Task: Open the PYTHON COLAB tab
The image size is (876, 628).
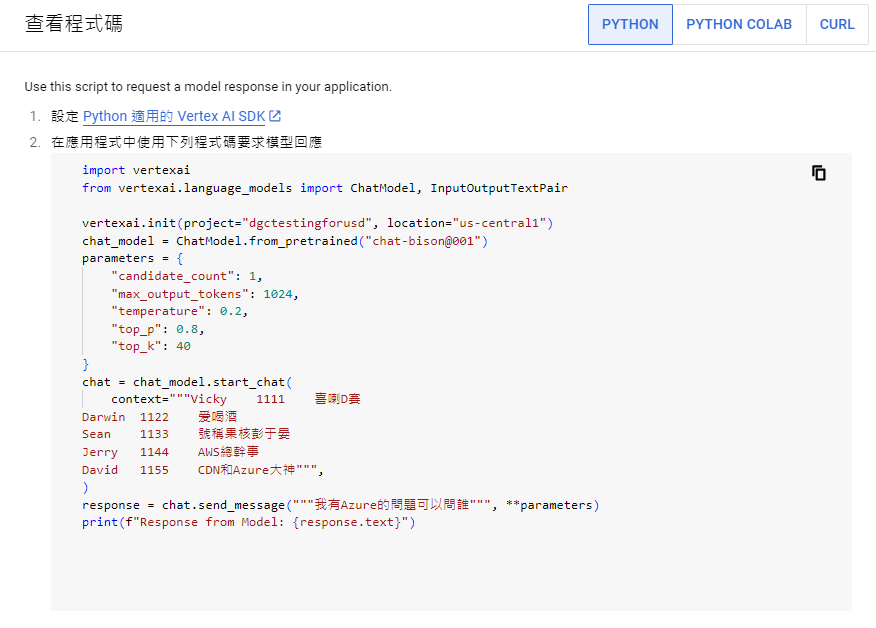Action: [738, 24]
